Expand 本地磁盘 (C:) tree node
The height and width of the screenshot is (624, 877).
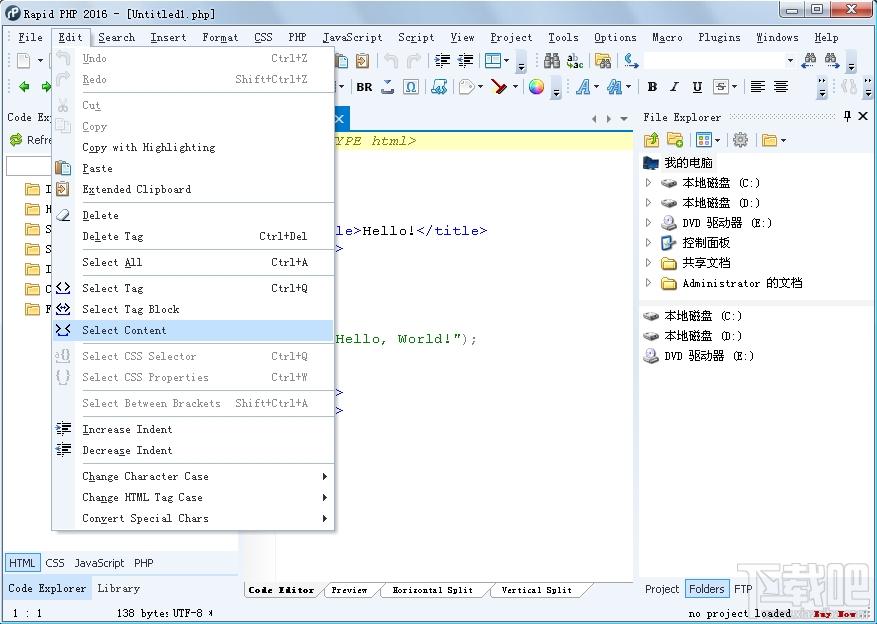[648, 182]
